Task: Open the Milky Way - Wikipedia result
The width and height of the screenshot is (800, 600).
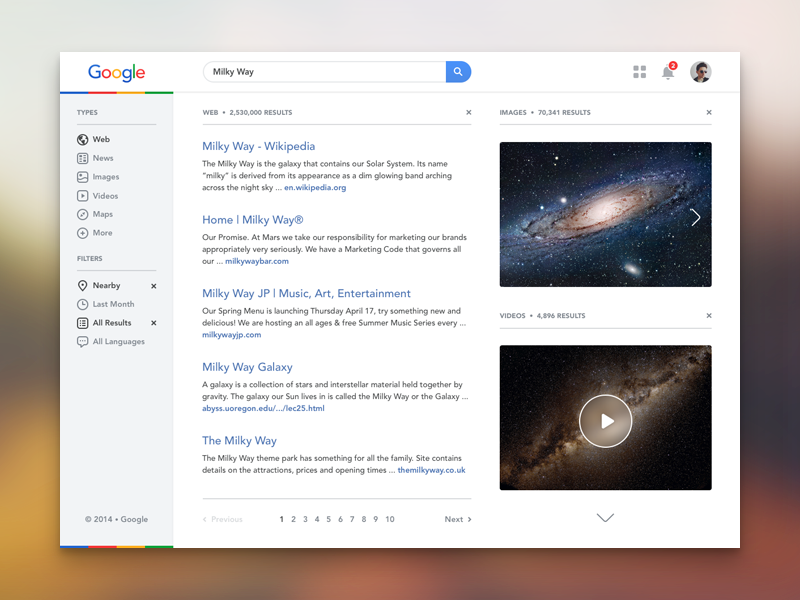Action: click(258, 146)
